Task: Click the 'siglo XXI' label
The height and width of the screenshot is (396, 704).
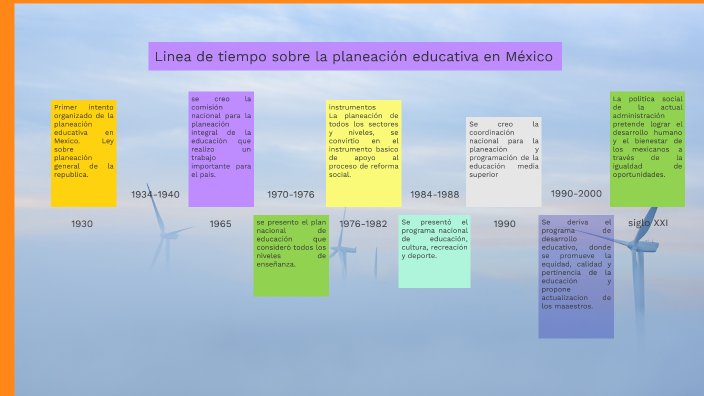Action: (x=647, y=223)
